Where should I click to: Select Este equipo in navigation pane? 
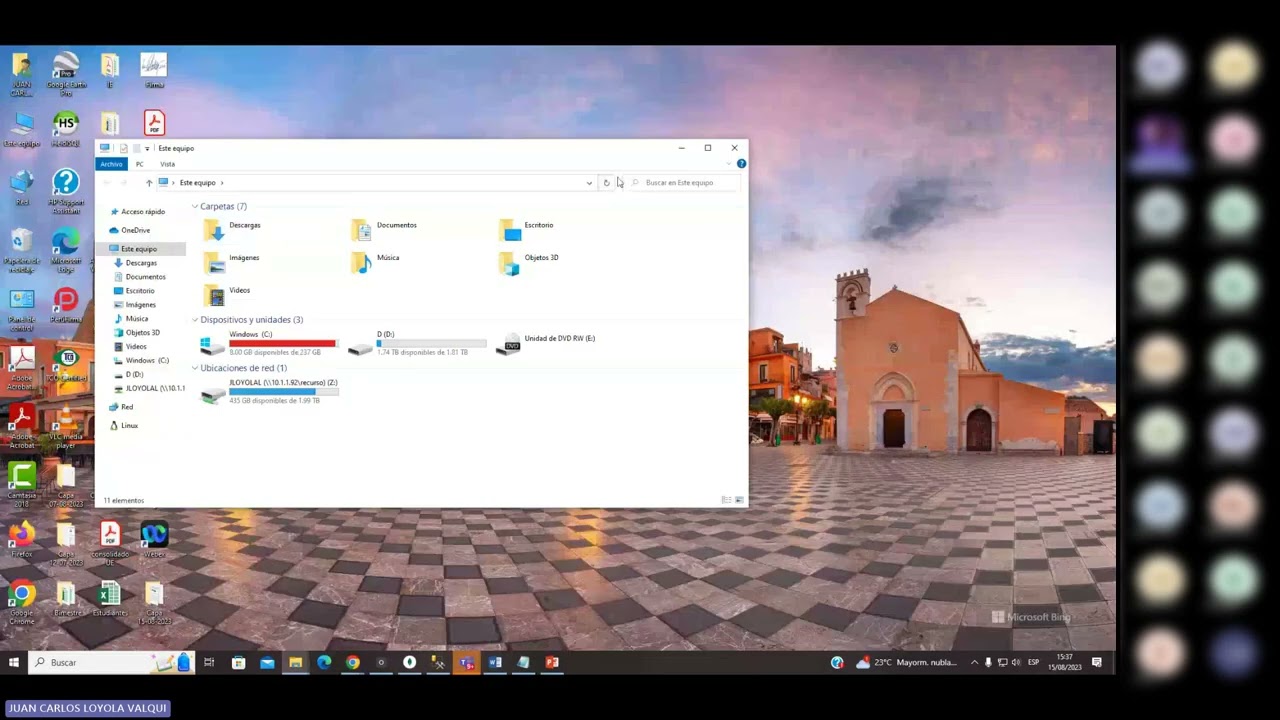(133, 249)
